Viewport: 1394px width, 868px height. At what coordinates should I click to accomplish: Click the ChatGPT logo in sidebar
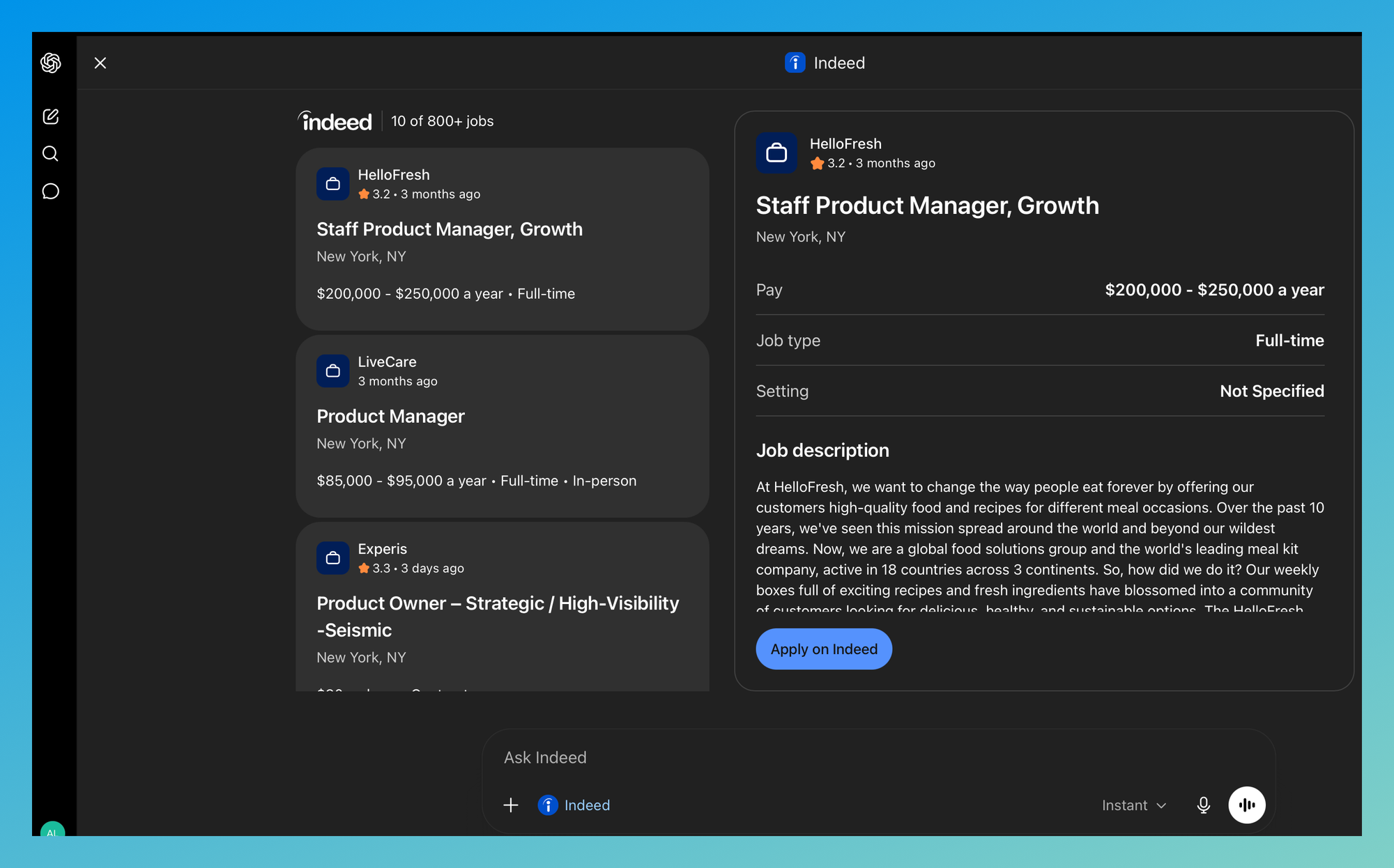click(x=51, y=63)
